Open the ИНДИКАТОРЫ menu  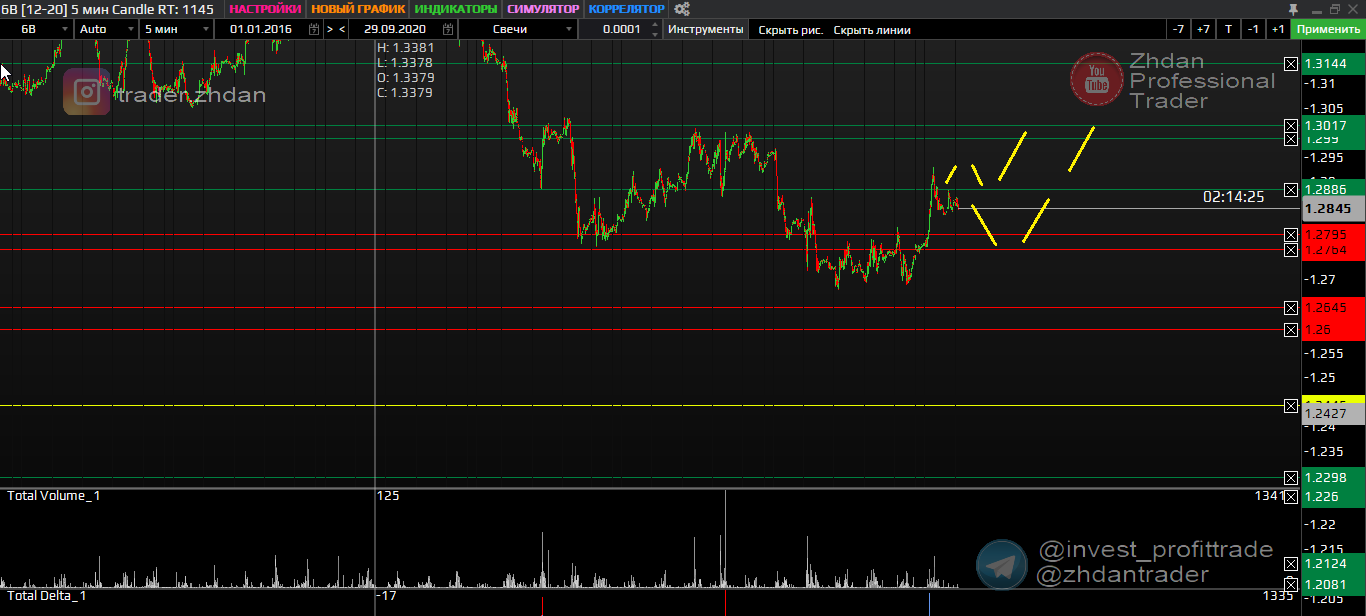click(x=455, y=9)
